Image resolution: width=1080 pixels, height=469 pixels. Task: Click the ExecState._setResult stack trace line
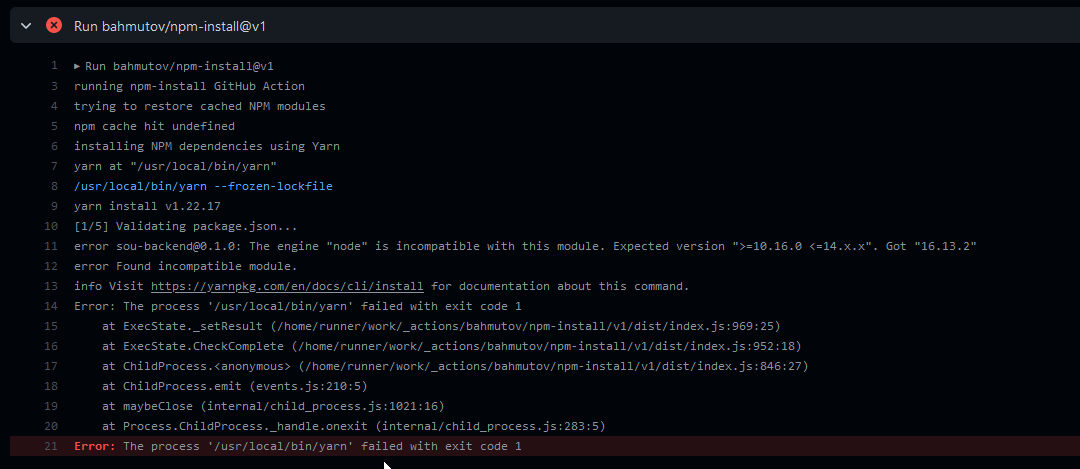click(x=441, y=326)
